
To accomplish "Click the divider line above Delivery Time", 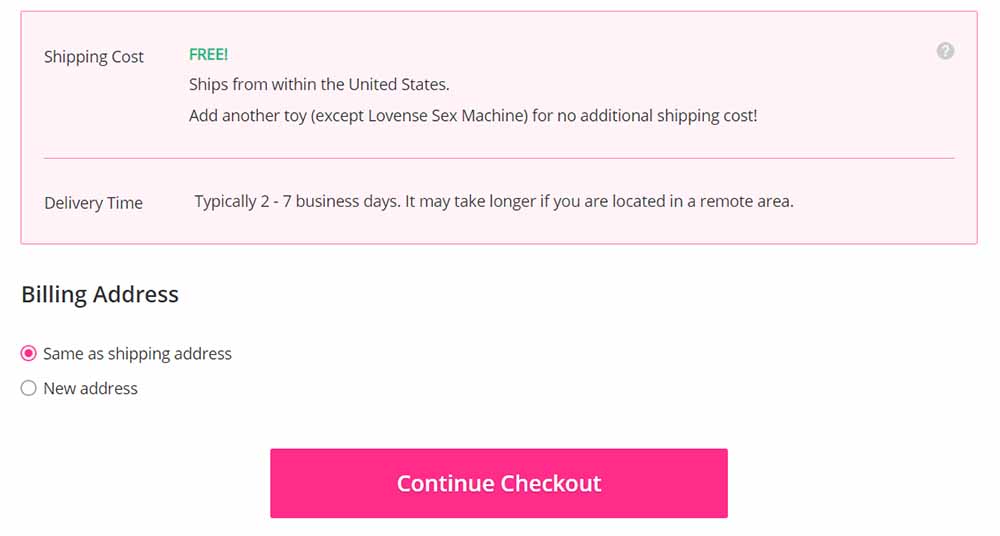I will click(499, 158).
